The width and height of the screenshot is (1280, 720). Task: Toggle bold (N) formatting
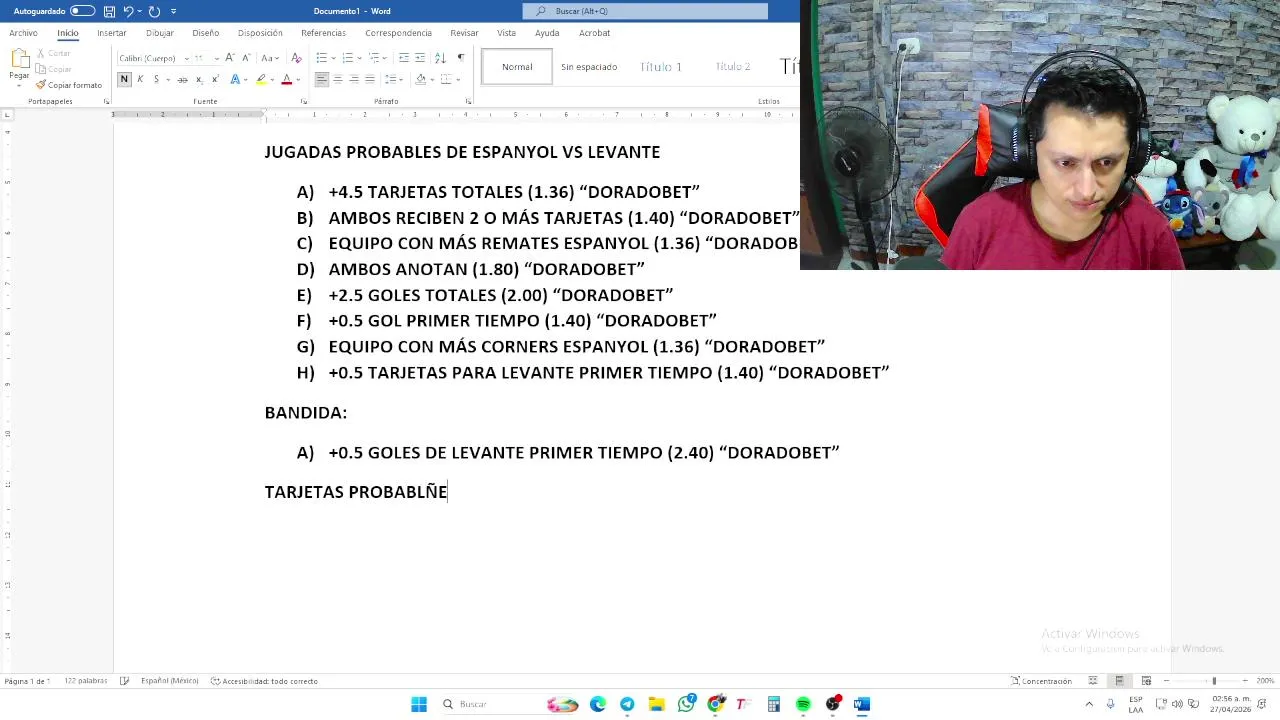pyautogui.click(x=124, y=79)
